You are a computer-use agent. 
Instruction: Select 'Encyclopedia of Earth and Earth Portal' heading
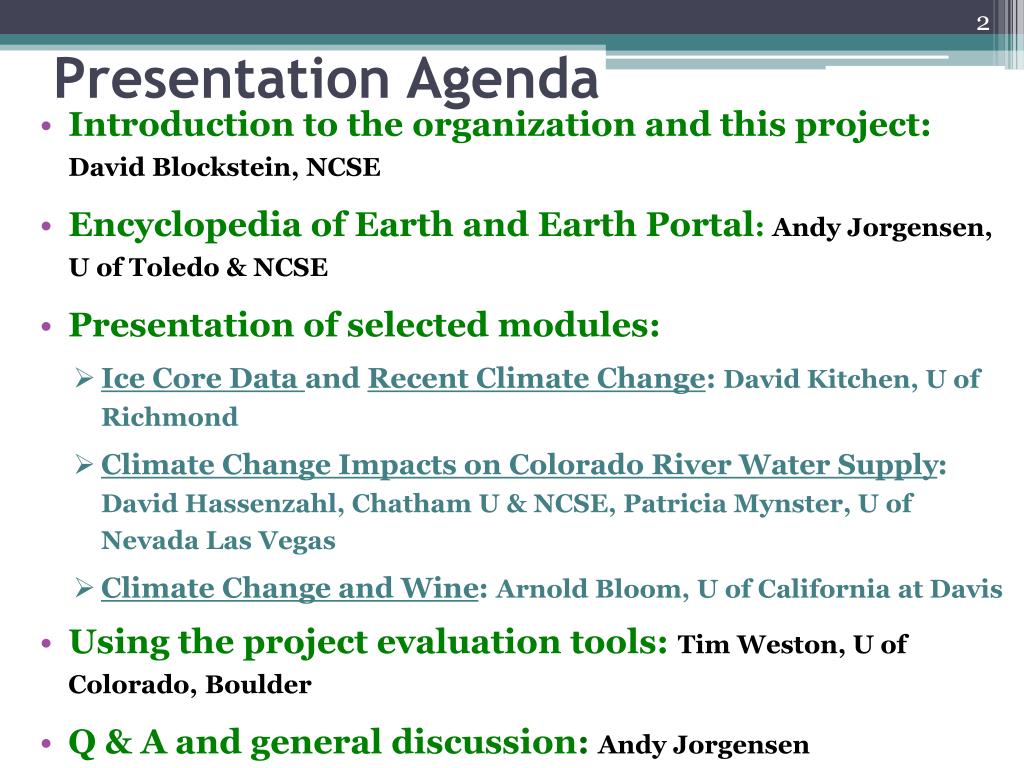(416, 225)
